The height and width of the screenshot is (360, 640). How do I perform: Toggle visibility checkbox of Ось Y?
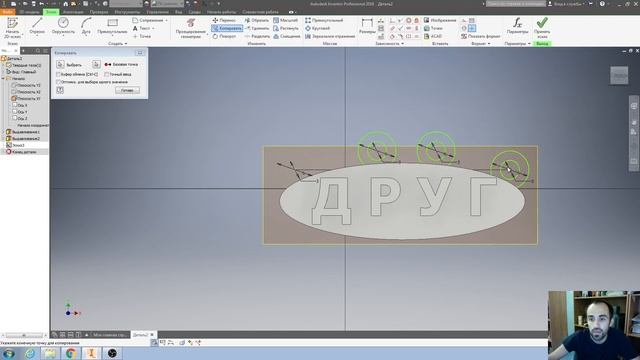pyautogui.click(x=15, y=111)
